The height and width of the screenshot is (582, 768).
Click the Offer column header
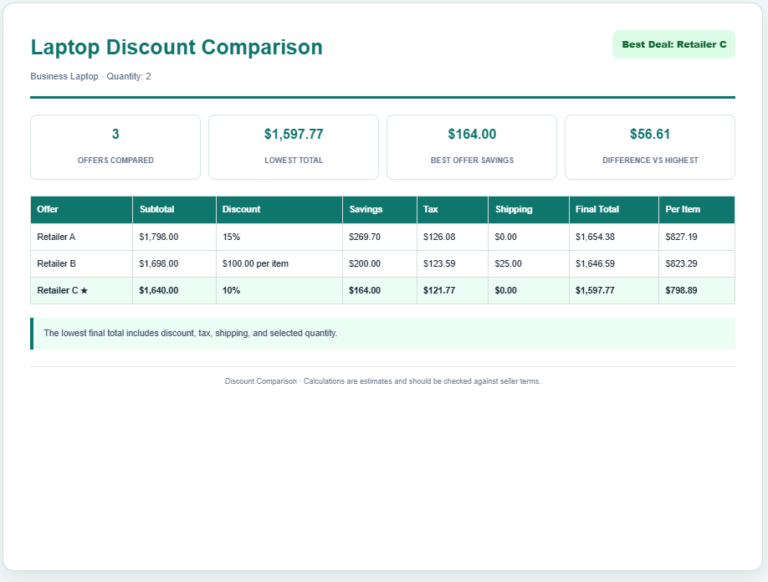pos(81,210)
